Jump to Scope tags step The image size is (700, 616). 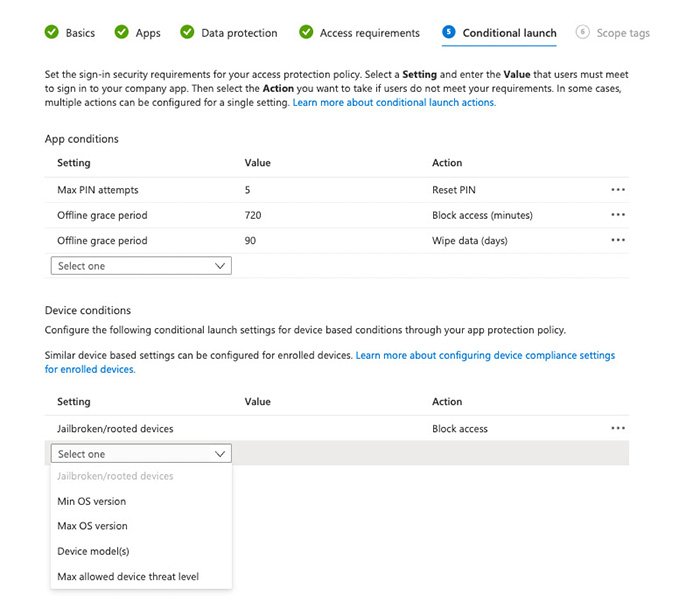coord(612,33)
